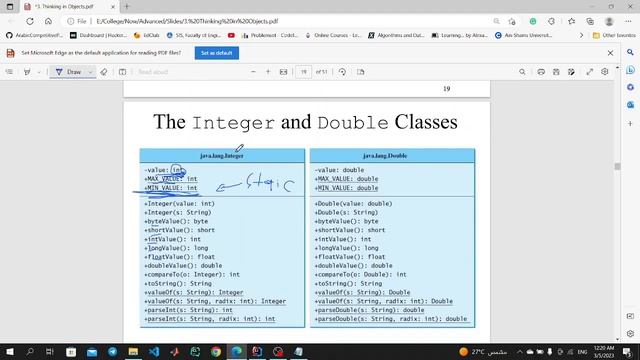This screenshot has width=640, height=360.
Task: Click the ENG language indicator
Action: point(582,351)
